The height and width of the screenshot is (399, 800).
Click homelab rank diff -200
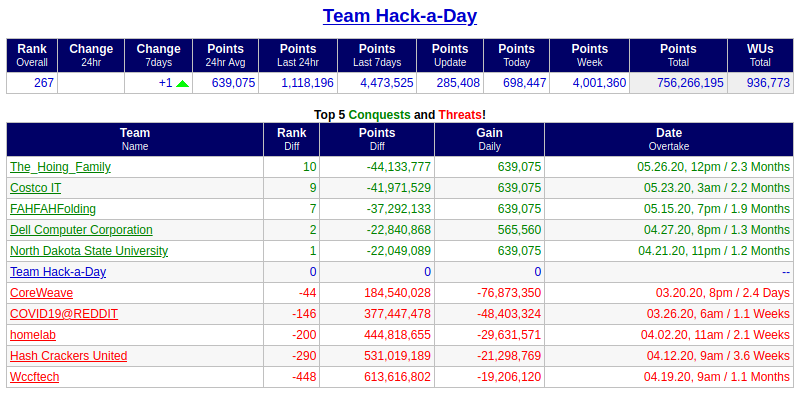(x=304, y=335)
